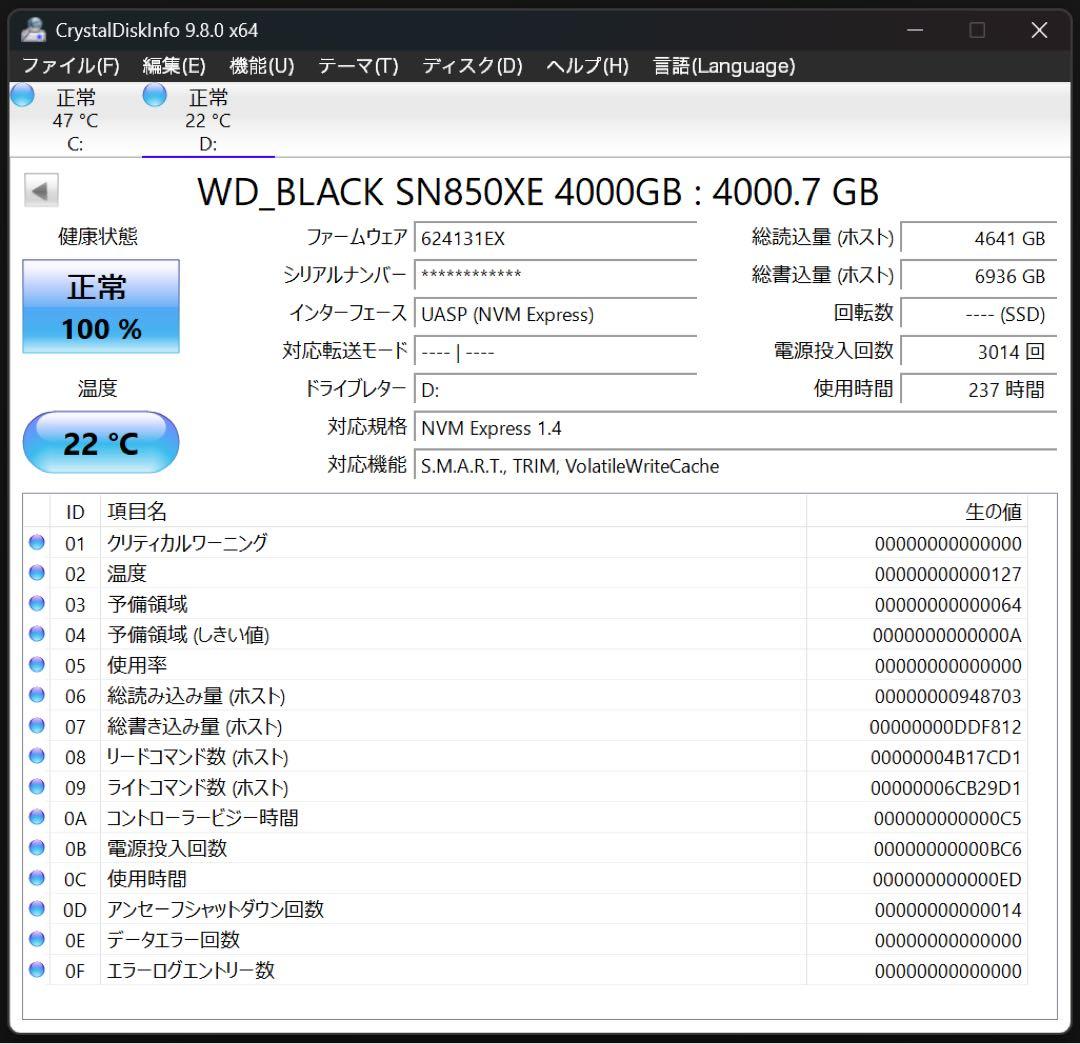1080x1044 pixels.
Task: Click raw value 00000000DDF812
Action: (945, 727)
